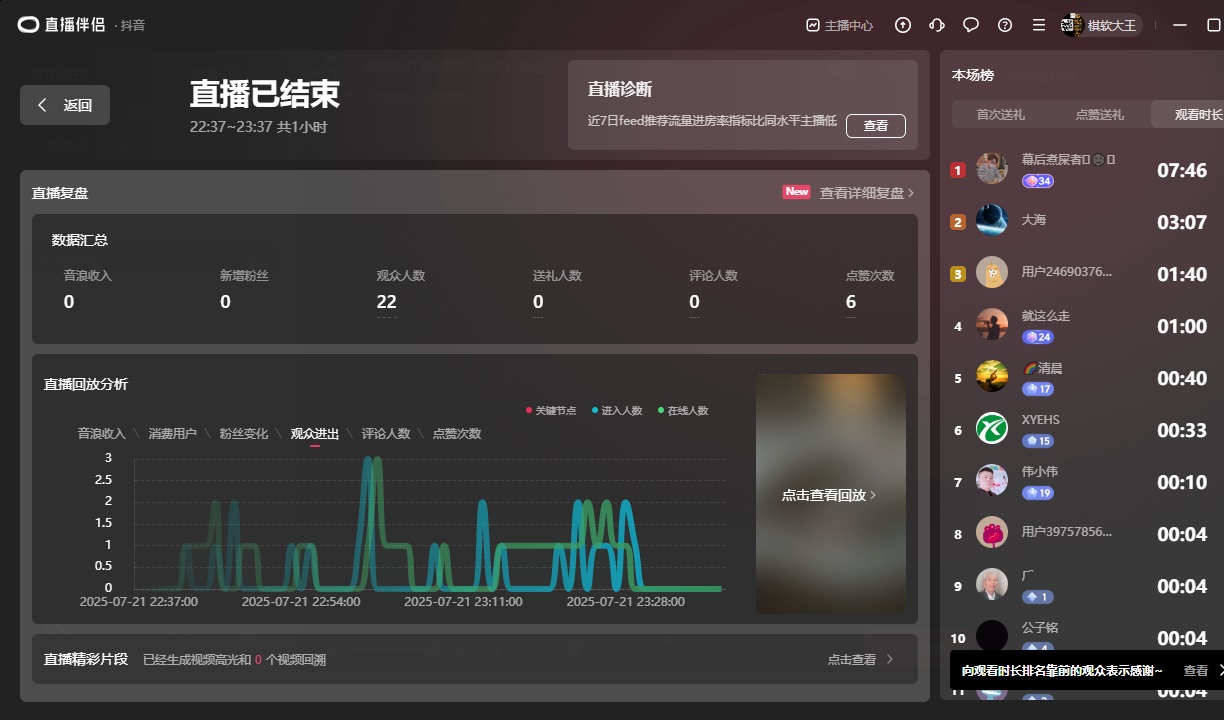This screenshot has width=1224, height=720.
Task: Click avatar of viewer 大海
Action: click(x=992, y=221)
